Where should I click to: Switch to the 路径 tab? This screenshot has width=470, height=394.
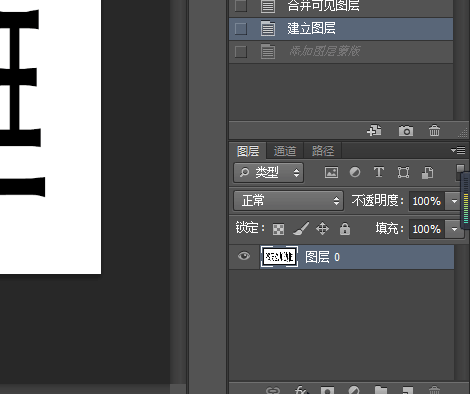point(323,151)
